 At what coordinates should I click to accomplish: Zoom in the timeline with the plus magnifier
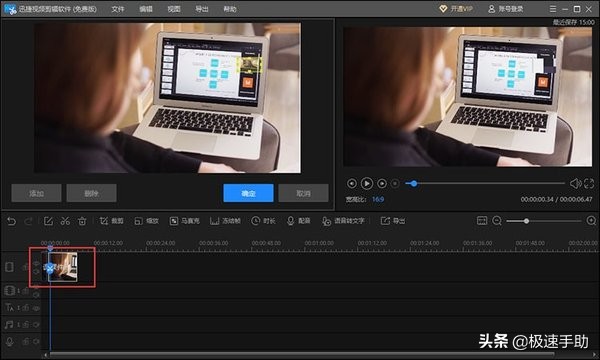(591, 221)
